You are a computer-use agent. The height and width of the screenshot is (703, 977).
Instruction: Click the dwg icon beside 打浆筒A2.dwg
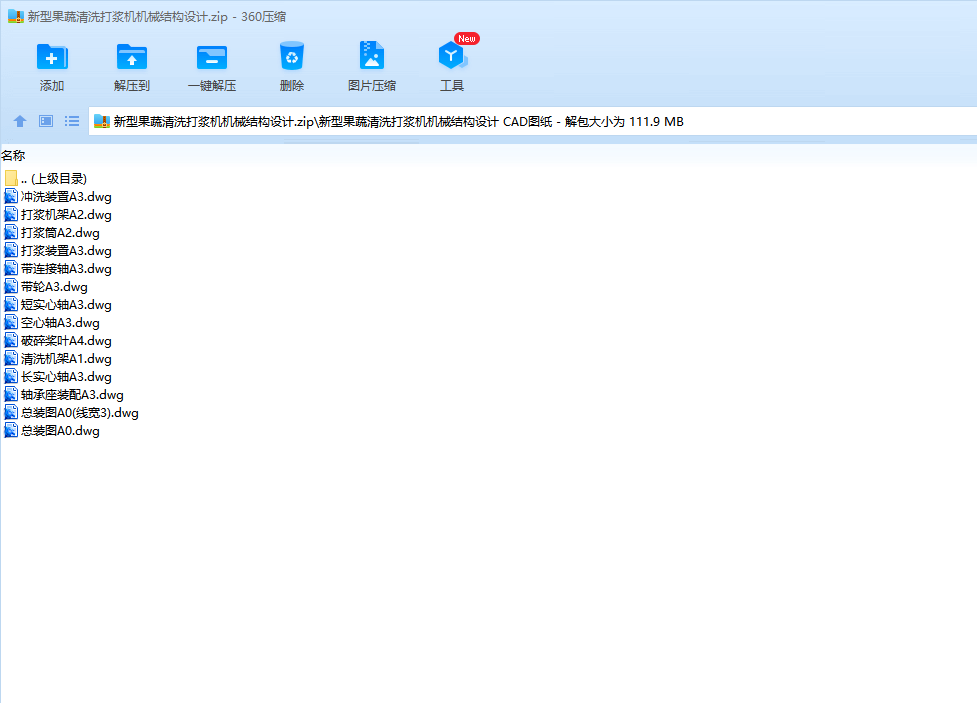(x=11, y=233)
